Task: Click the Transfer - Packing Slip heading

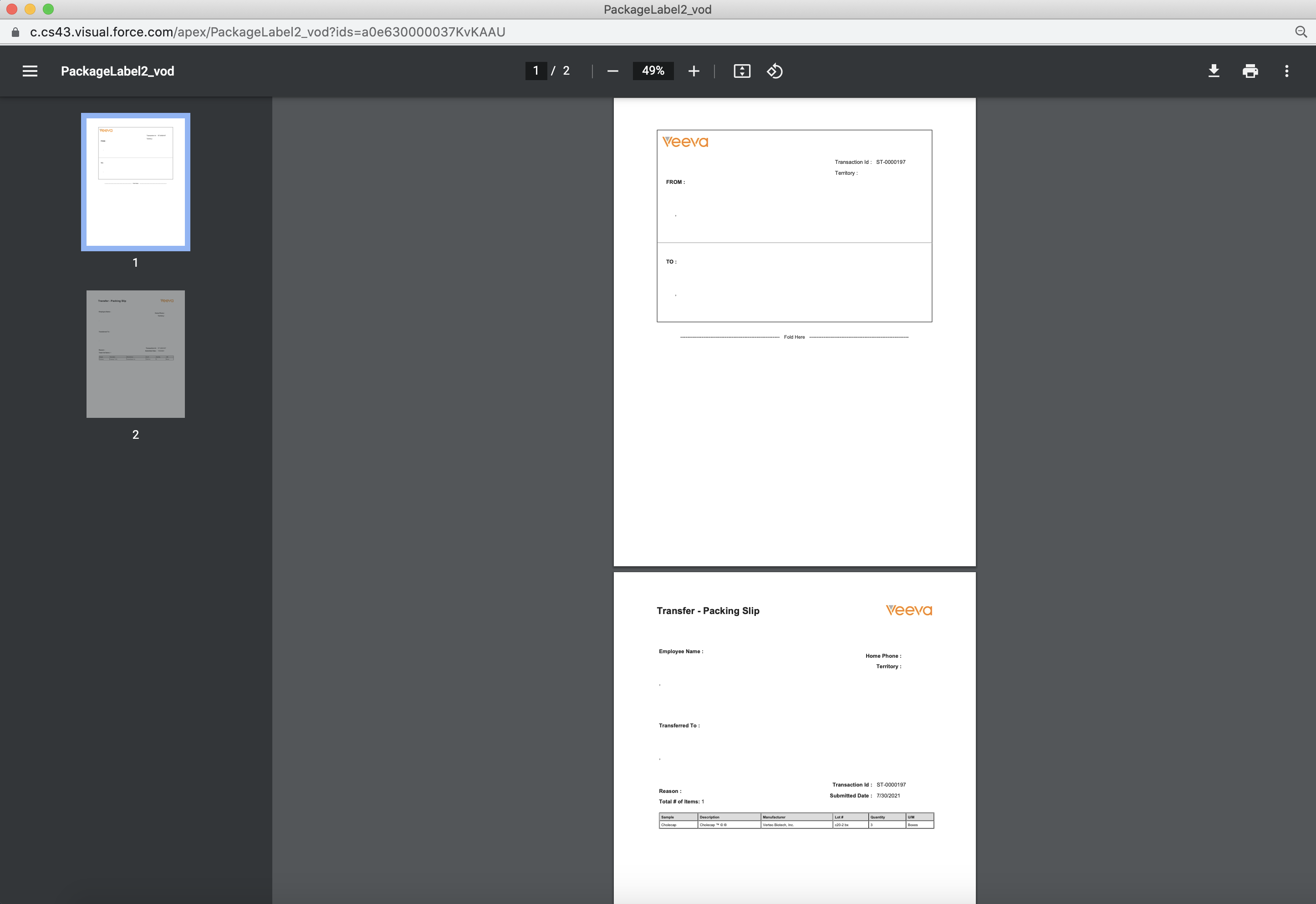Action: click(x=708, y=610)
